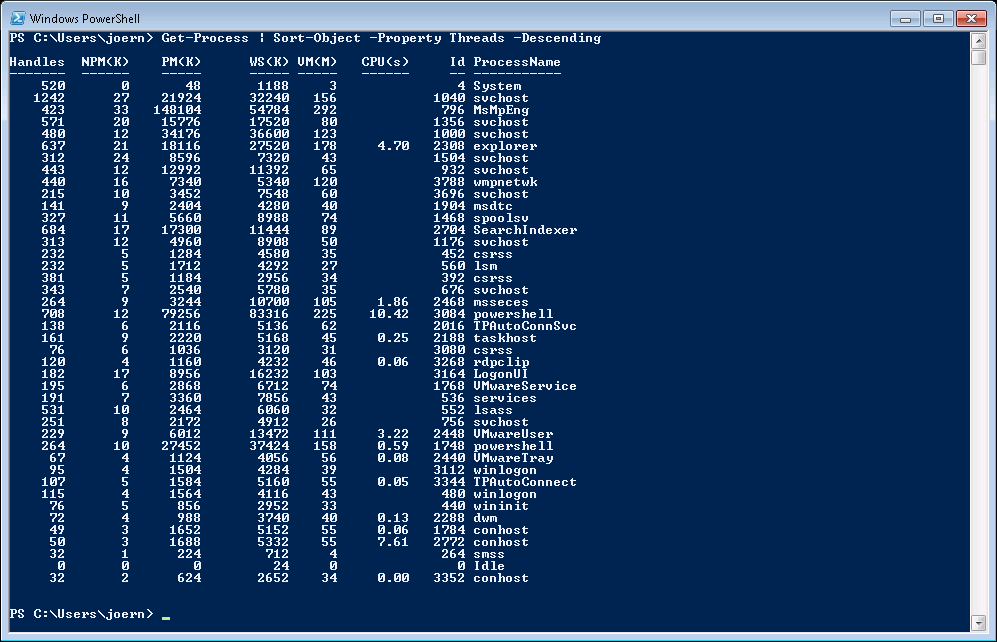This screenshot has width=997, height=642.
Task: Click the CPU value 7.61
Action: pos(393,542)
